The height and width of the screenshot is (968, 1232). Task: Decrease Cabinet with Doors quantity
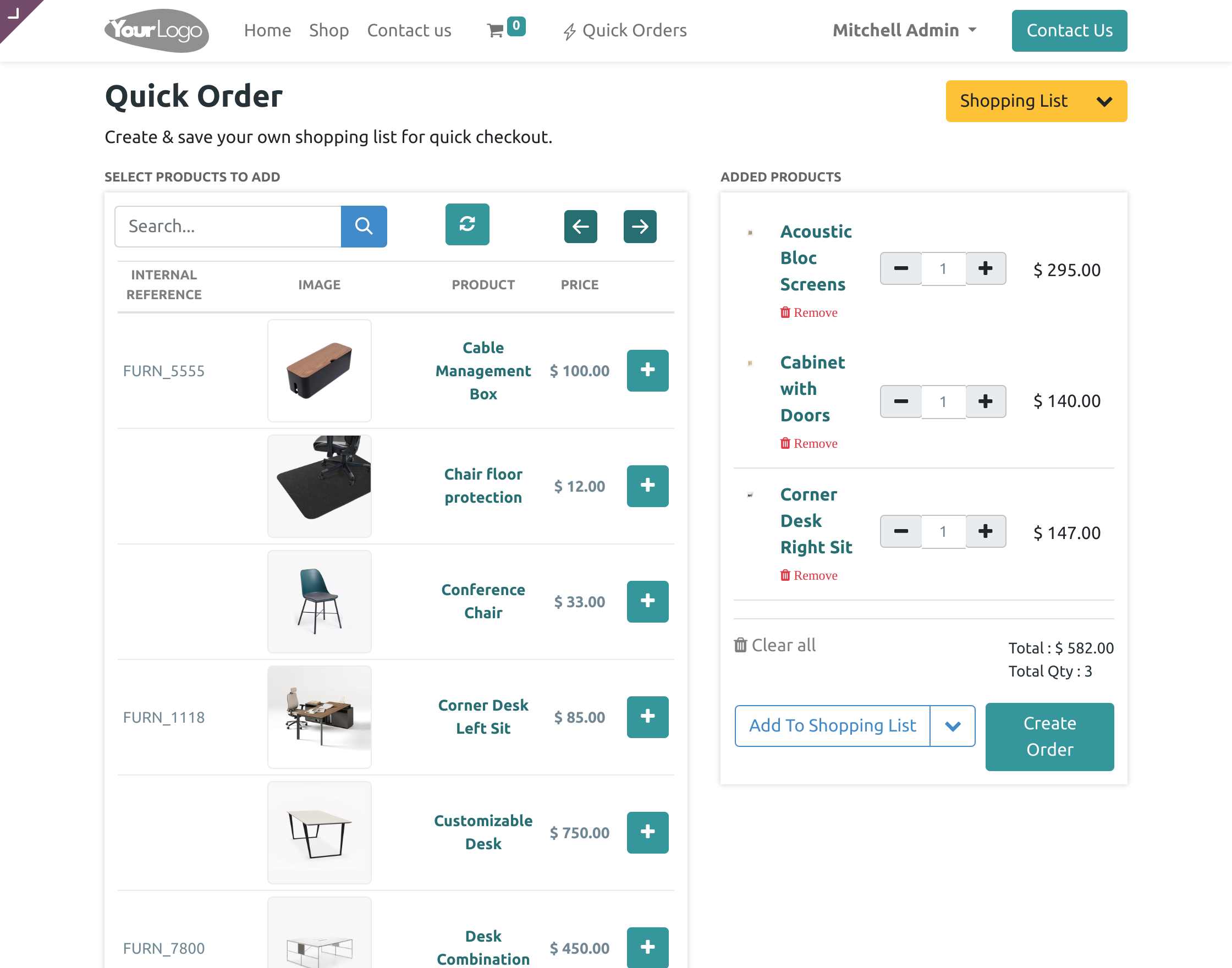pyautogui.click(x=900, y=402)
